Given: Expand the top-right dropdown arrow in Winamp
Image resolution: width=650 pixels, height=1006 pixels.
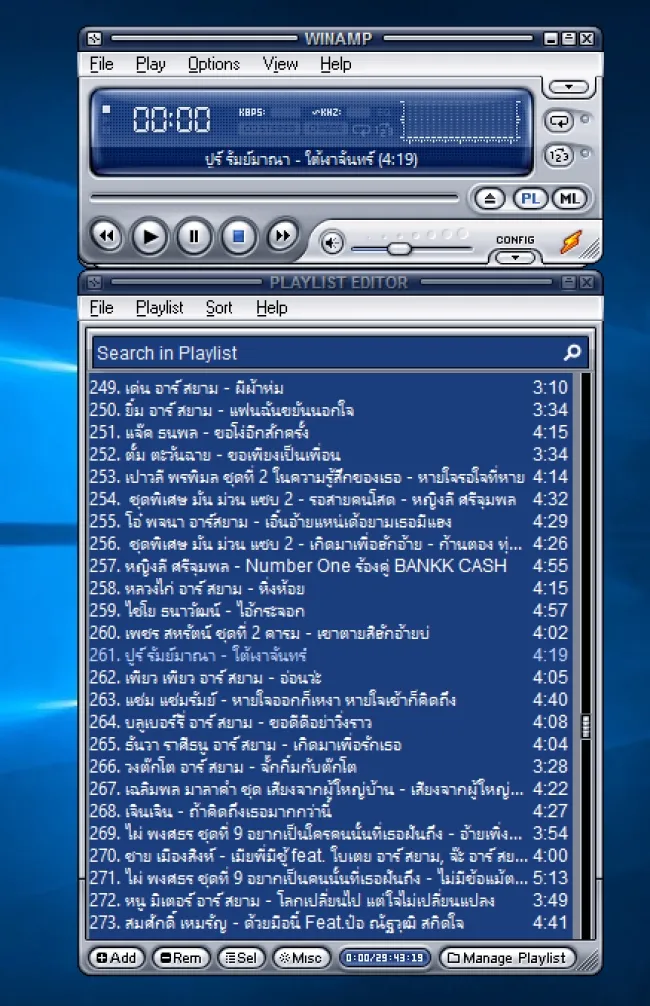Looking at the screenshot, I should point(569,87).
